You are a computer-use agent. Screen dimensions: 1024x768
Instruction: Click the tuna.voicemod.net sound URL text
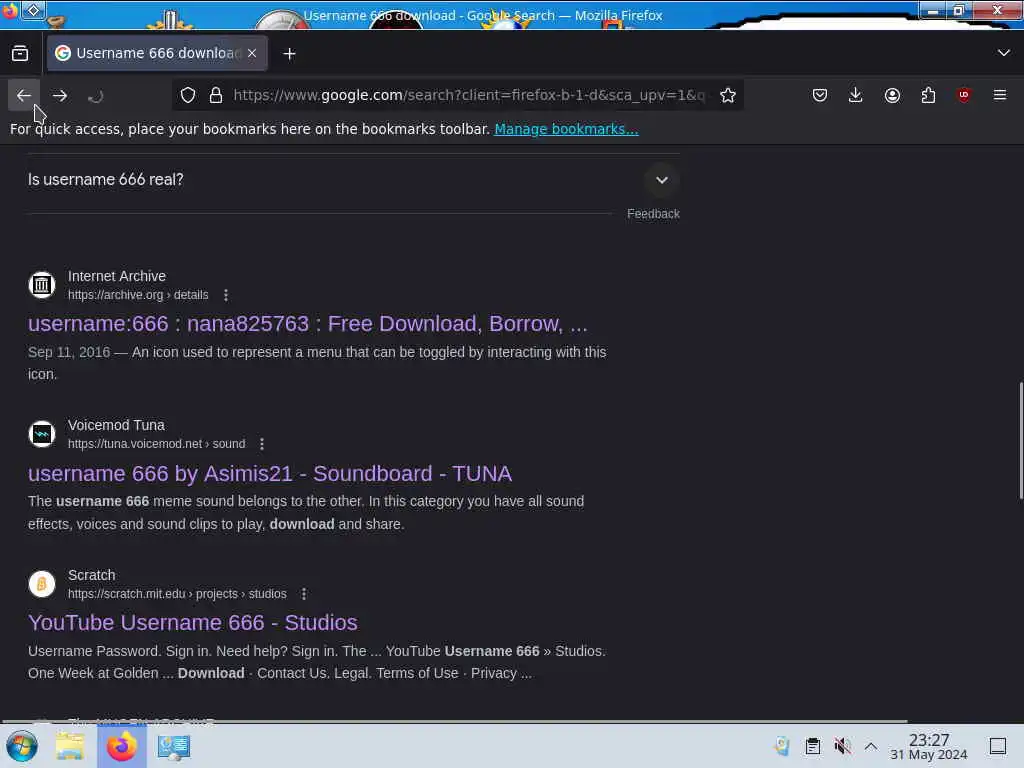tap(157, 444)
